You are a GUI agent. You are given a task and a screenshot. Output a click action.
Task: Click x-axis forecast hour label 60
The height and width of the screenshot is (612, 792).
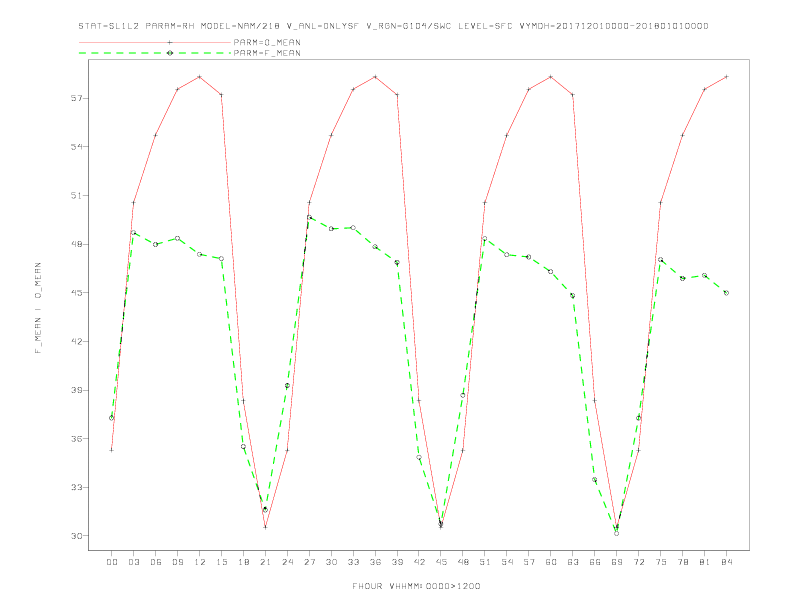tap(551, 562)
